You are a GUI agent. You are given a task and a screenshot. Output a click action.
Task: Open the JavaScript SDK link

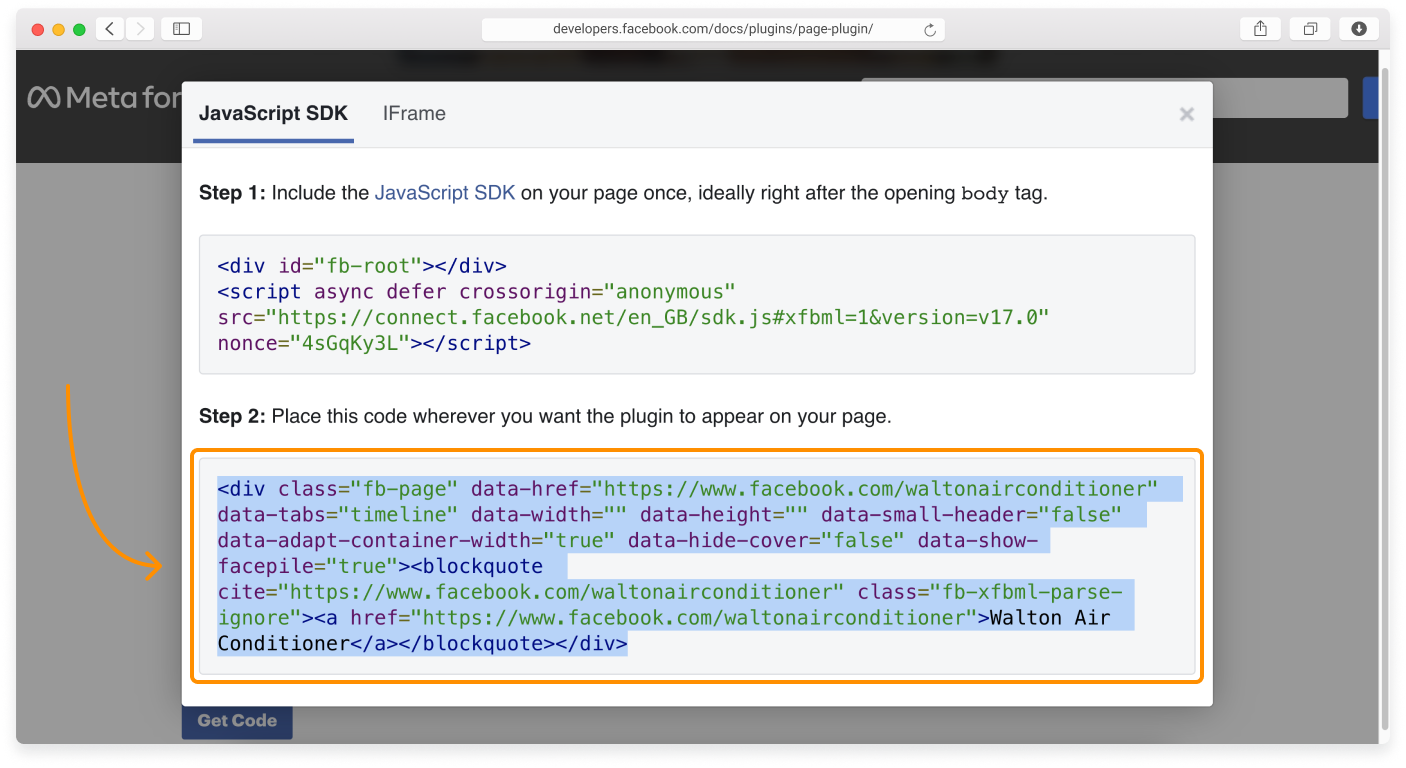coord(445,193)
